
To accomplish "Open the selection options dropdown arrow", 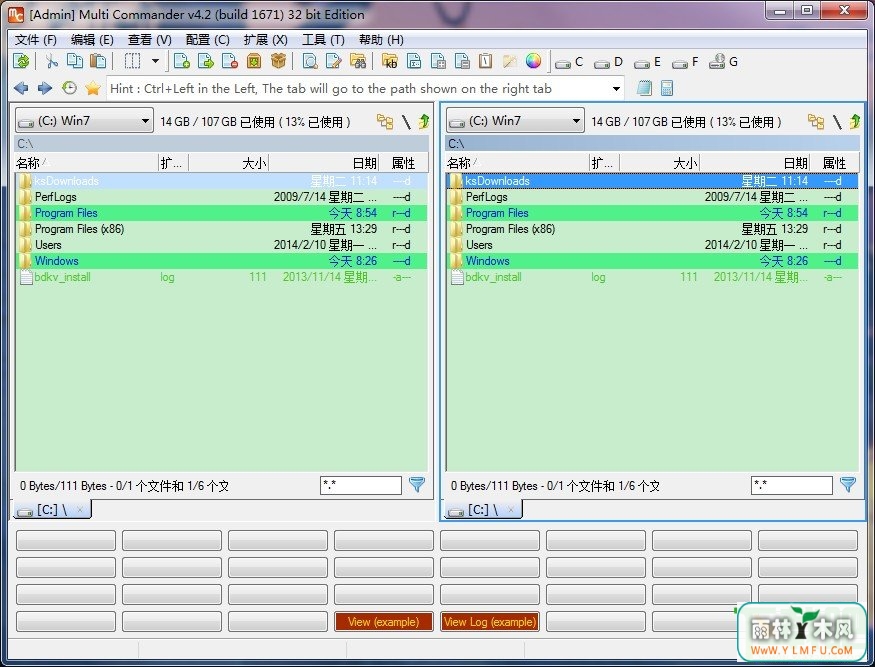I will pos(156,61).
